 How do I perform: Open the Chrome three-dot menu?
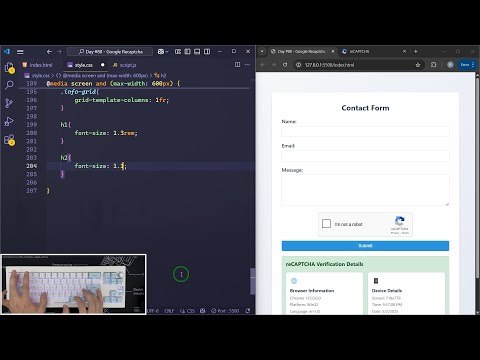(473, 64)
